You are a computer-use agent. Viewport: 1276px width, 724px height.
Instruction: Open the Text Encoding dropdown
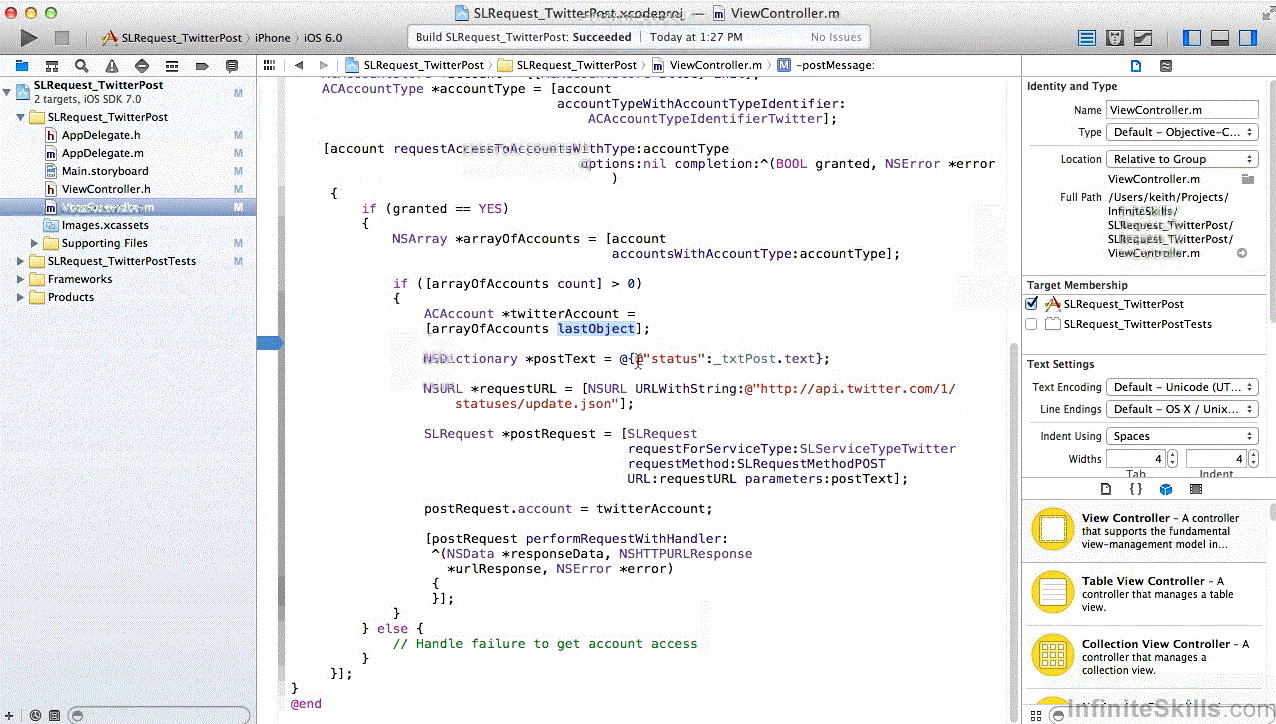tap(1182, 387)
